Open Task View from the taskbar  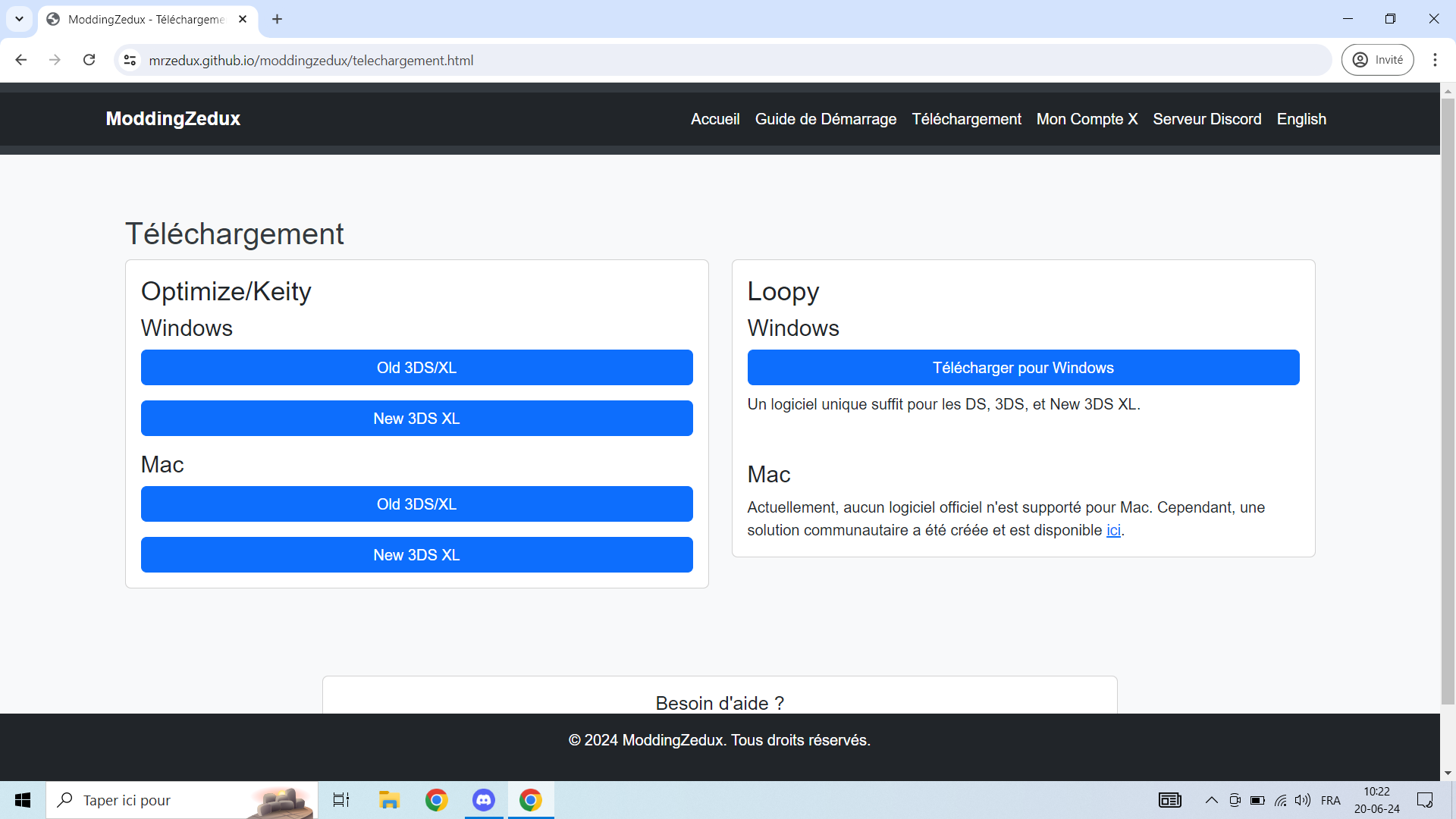click(340, 799)
